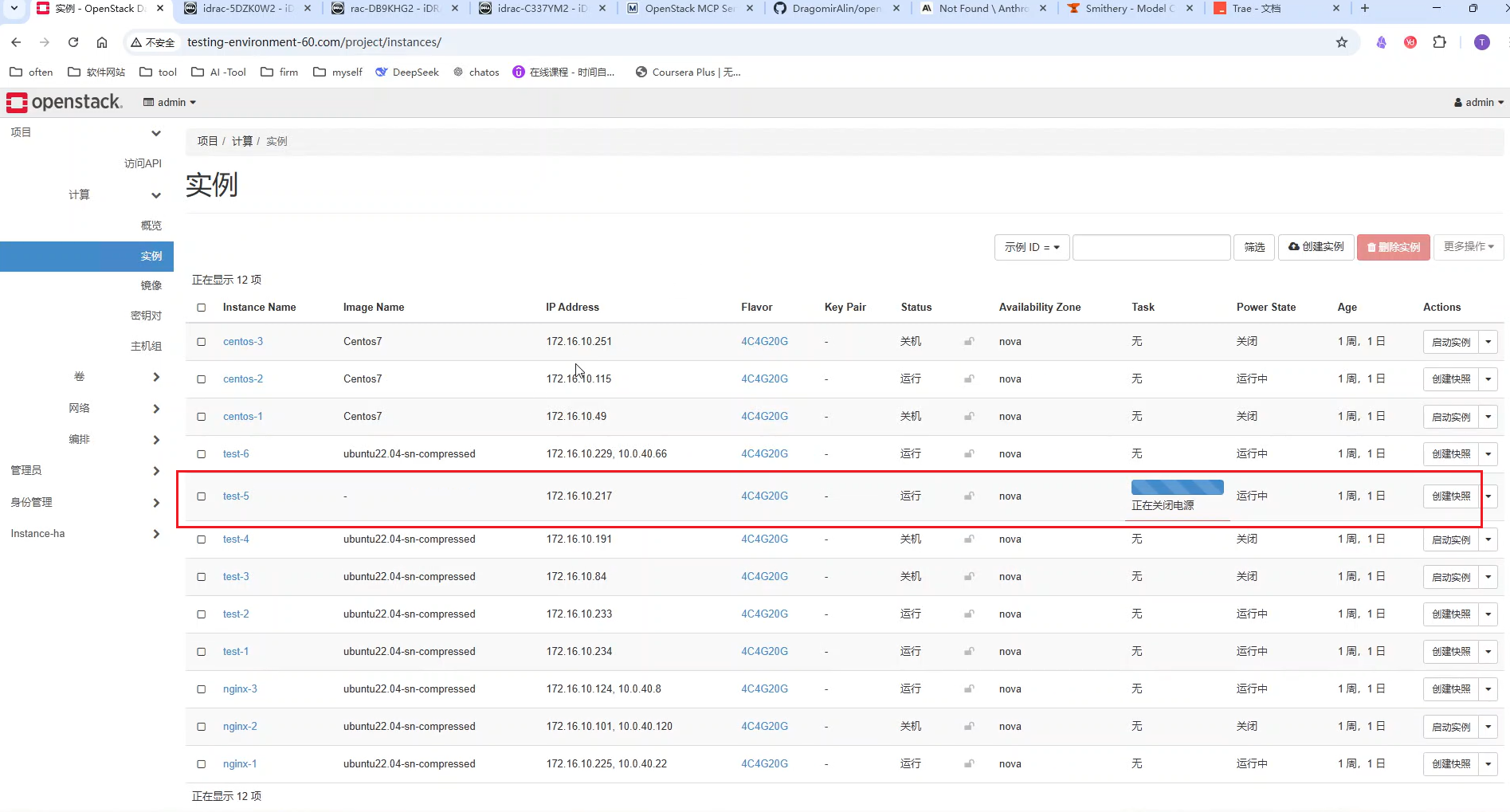Open the purple browser extension icon

click(x=1381, y=42)
